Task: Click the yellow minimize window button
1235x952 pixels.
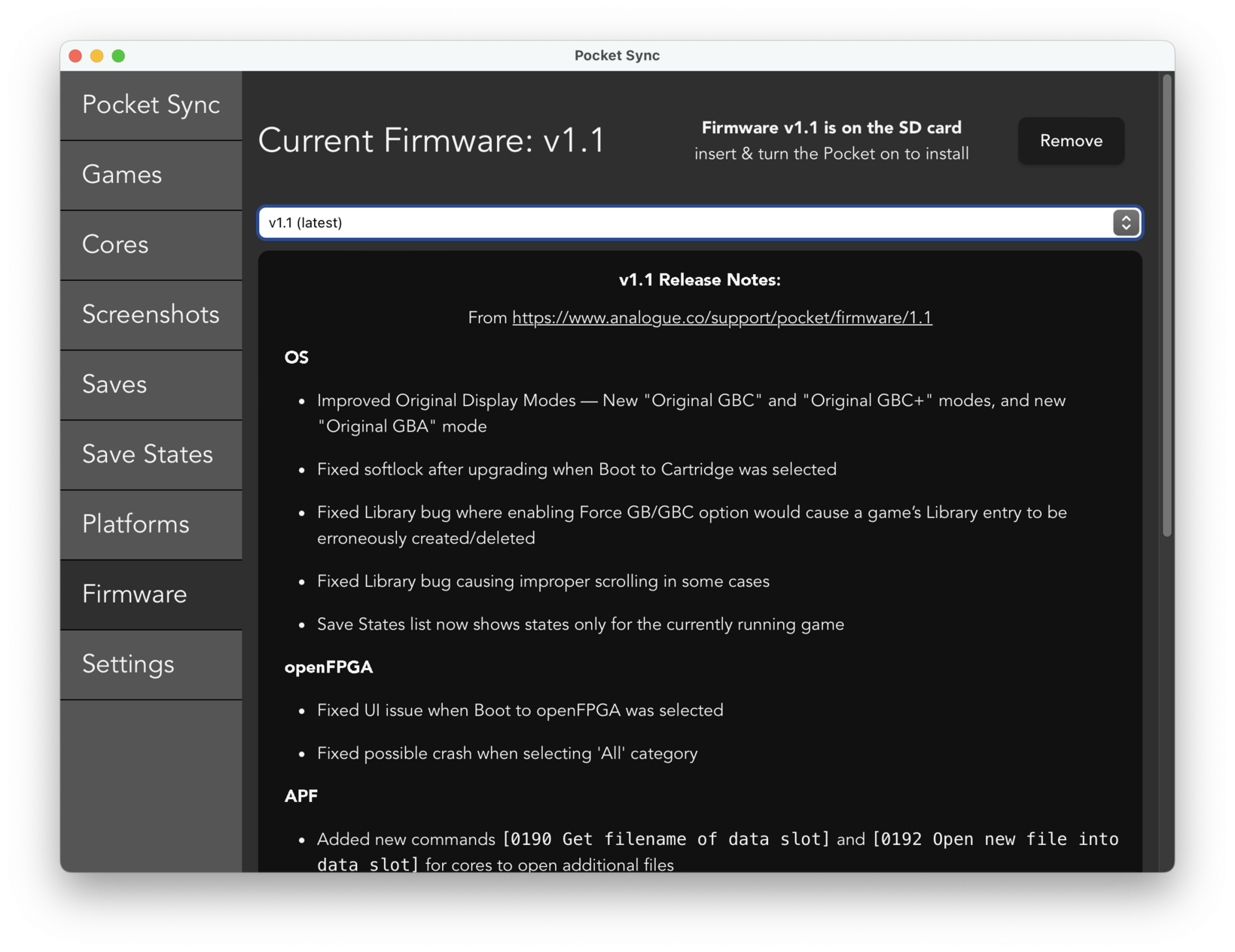Action: (96, 56)
